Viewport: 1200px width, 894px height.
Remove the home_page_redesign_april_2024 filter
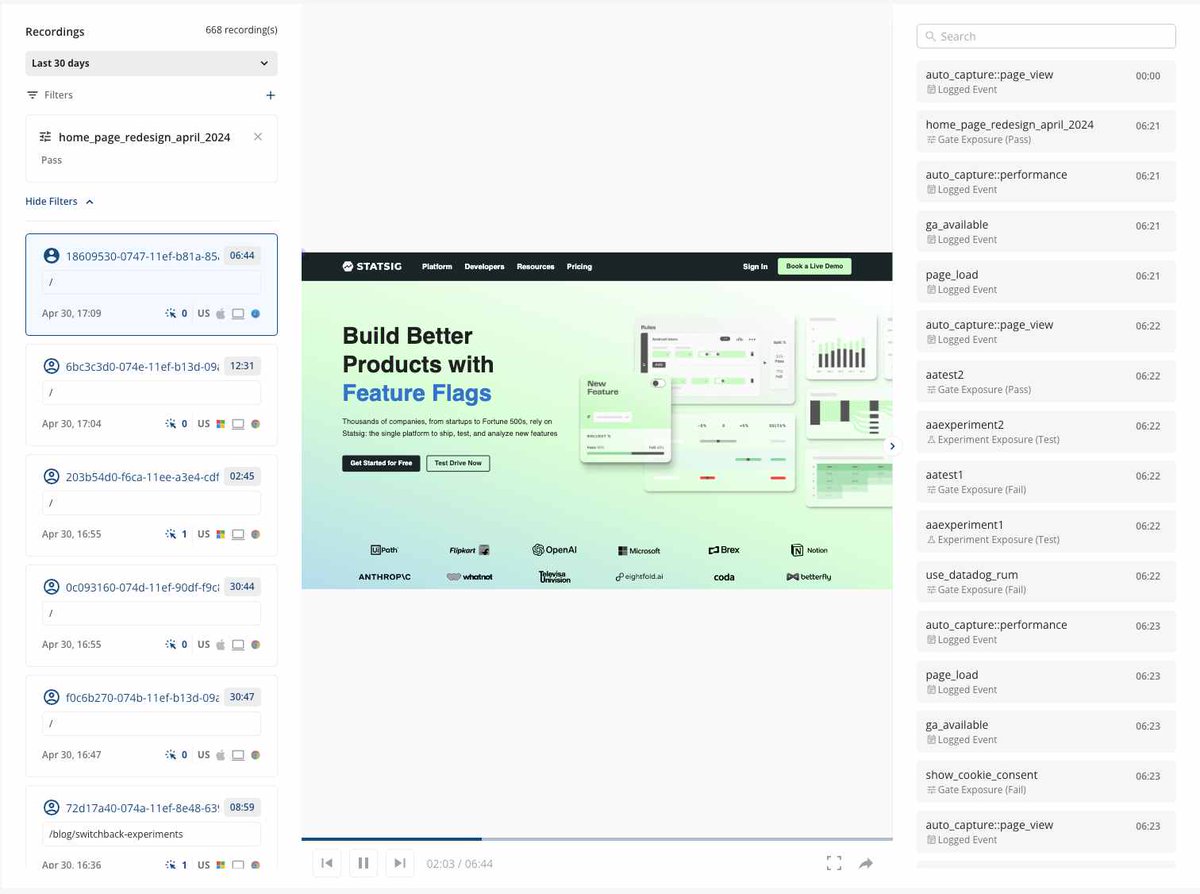(258, 137)
